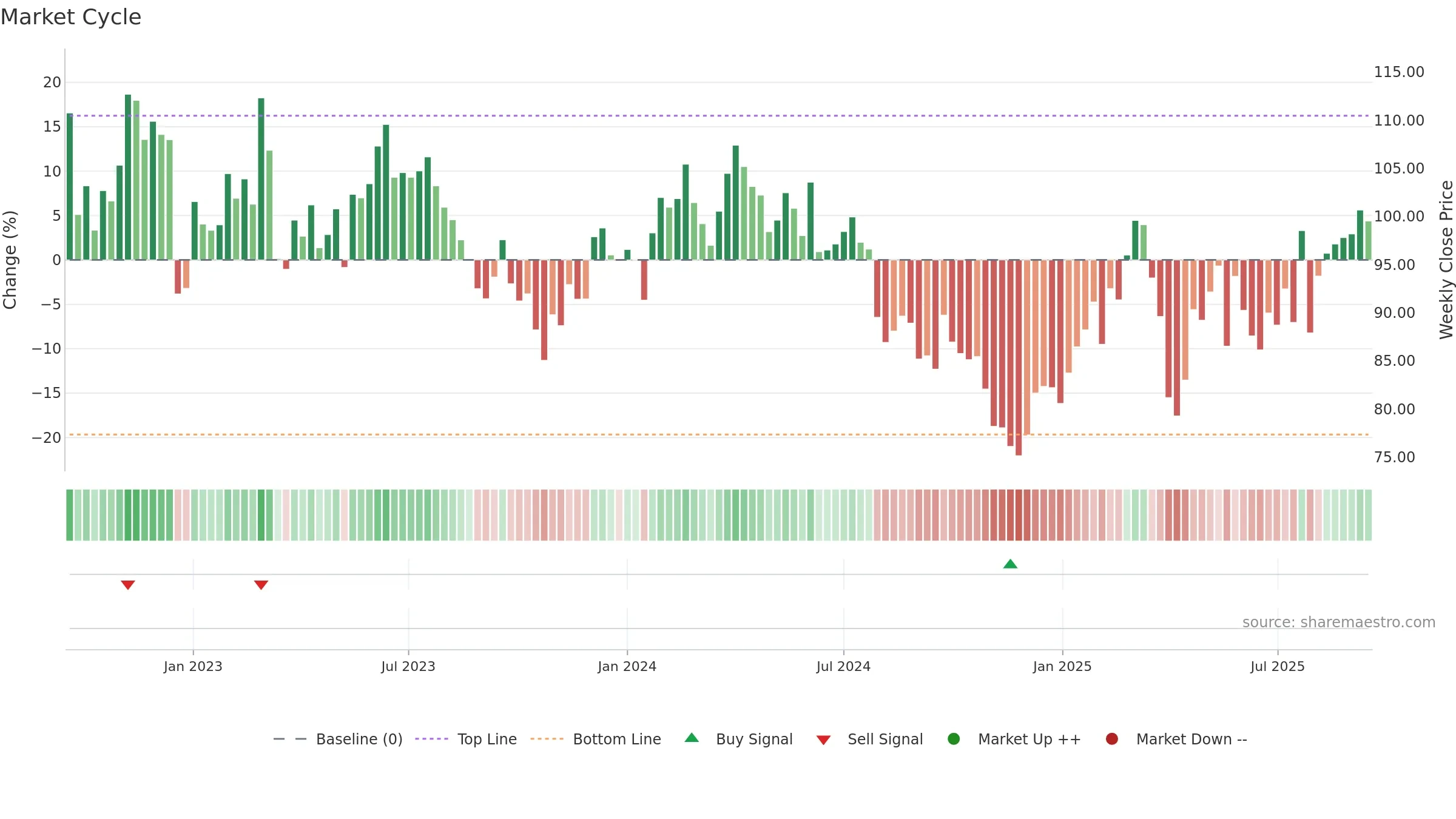Click the Buy Signal legend label

coord(754,739)
